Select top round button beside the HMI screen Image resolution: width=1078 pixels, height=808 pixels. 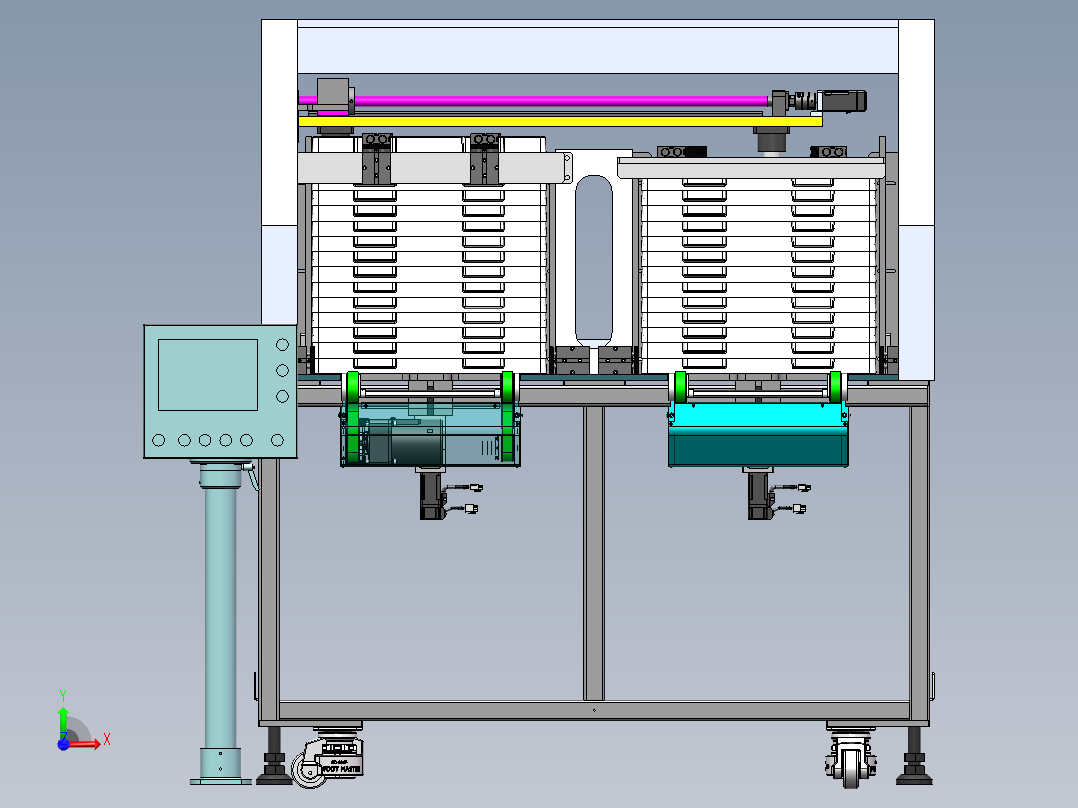click(282, 345)
